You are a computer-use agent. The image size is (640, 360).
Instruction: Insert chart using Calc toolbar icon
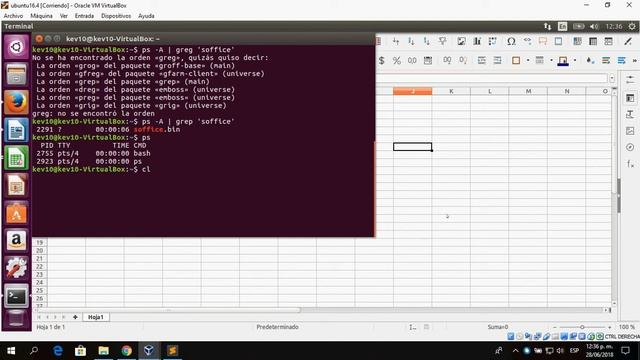coord(477,41)
